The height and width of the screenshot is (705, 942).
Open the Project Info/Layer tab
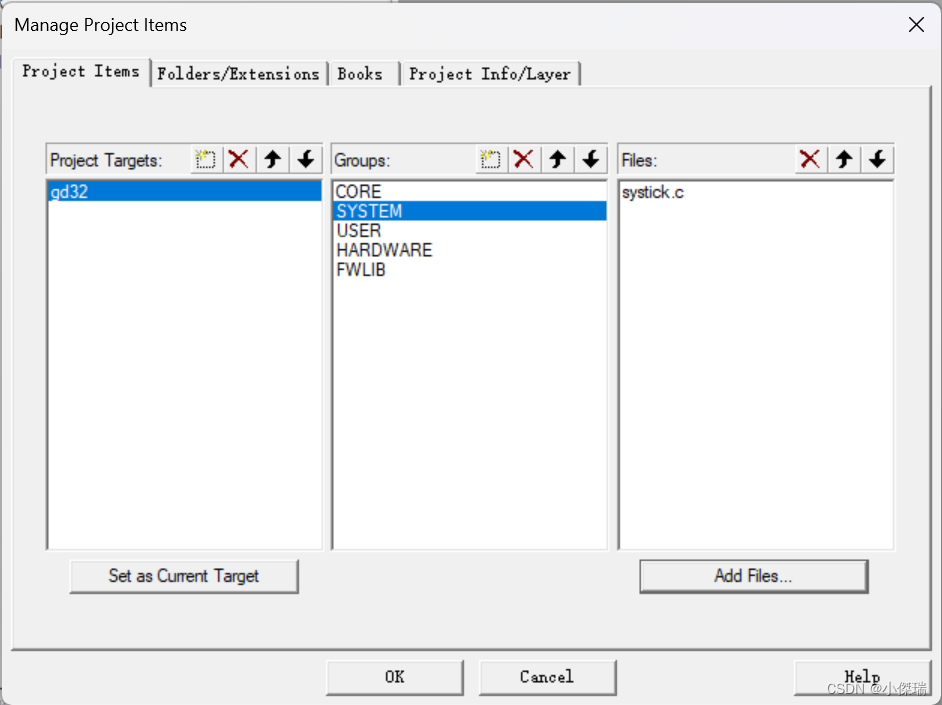(490, 74)
